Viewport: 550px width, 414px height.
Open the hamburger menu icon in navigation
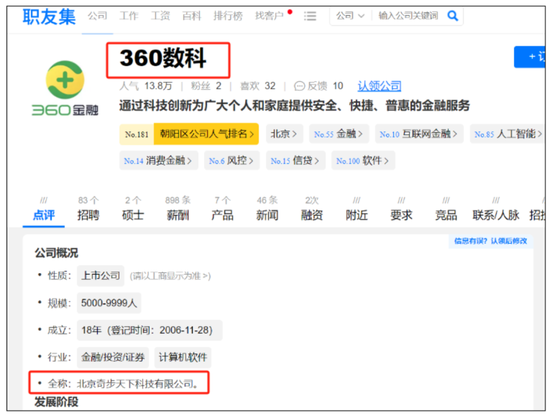(310, 16)
